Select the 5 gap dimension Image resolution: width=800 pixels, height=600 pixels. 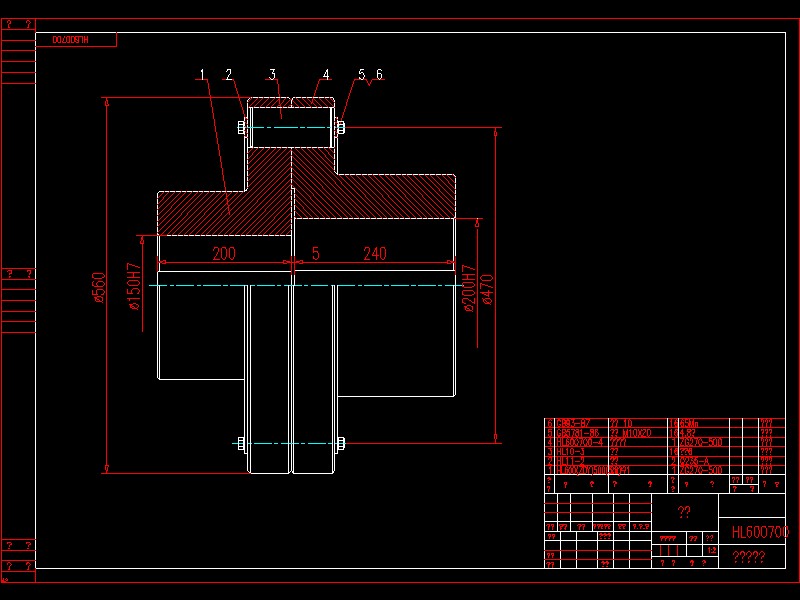pos(315,254)
